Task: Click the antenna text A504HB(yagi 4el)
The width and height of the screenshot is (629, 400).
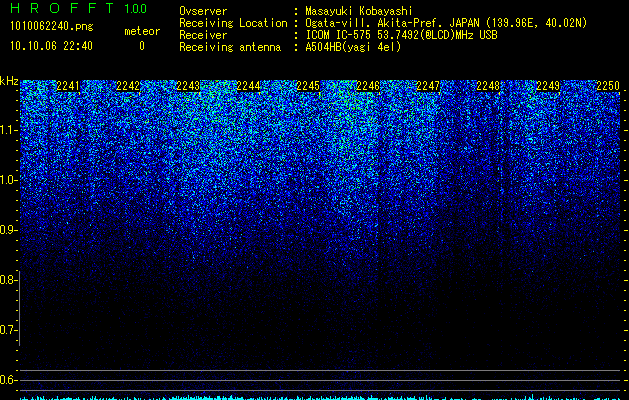Action: point(353,47)
